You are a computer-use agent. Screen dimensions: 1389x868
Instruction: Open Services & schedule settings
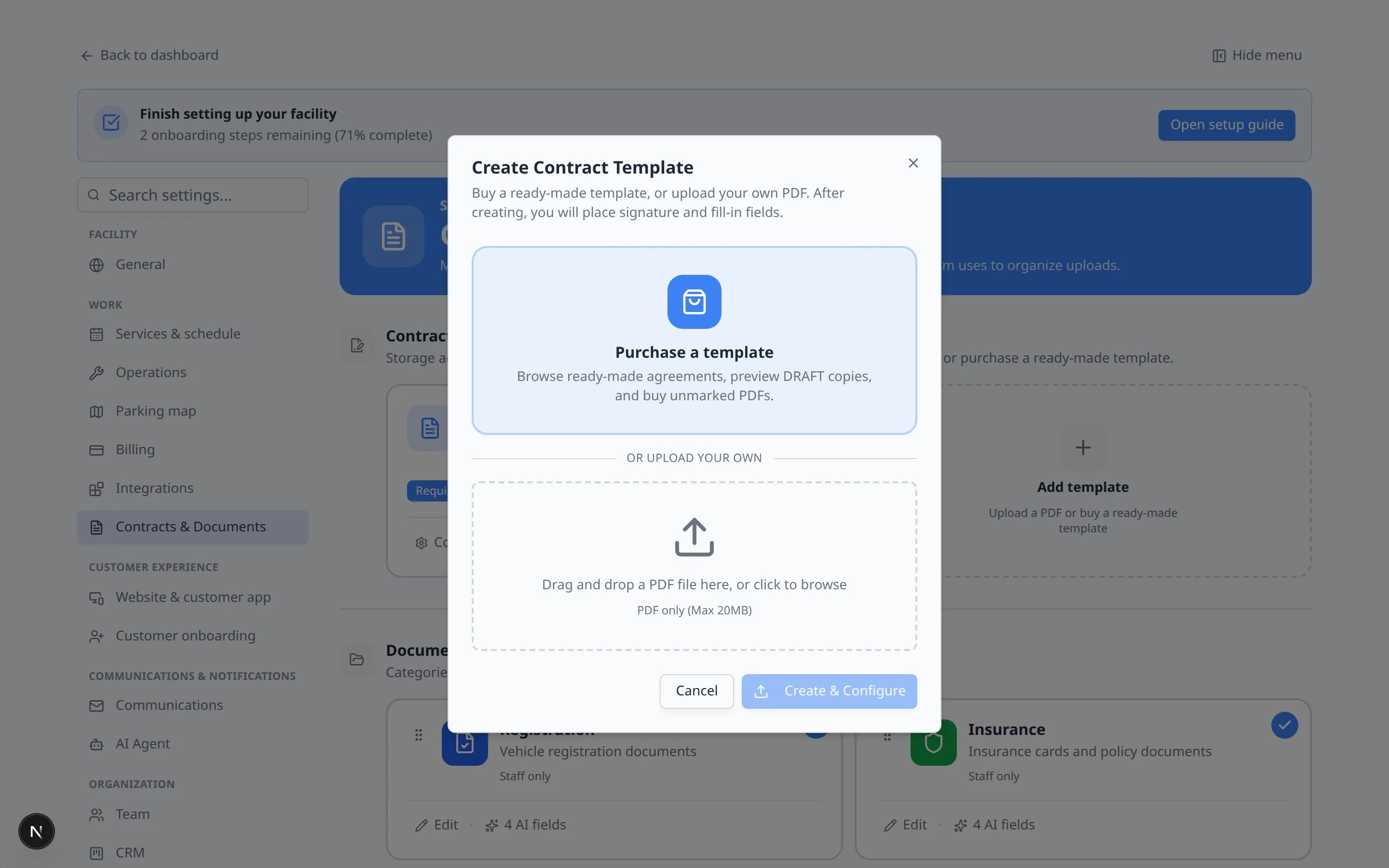193,334
